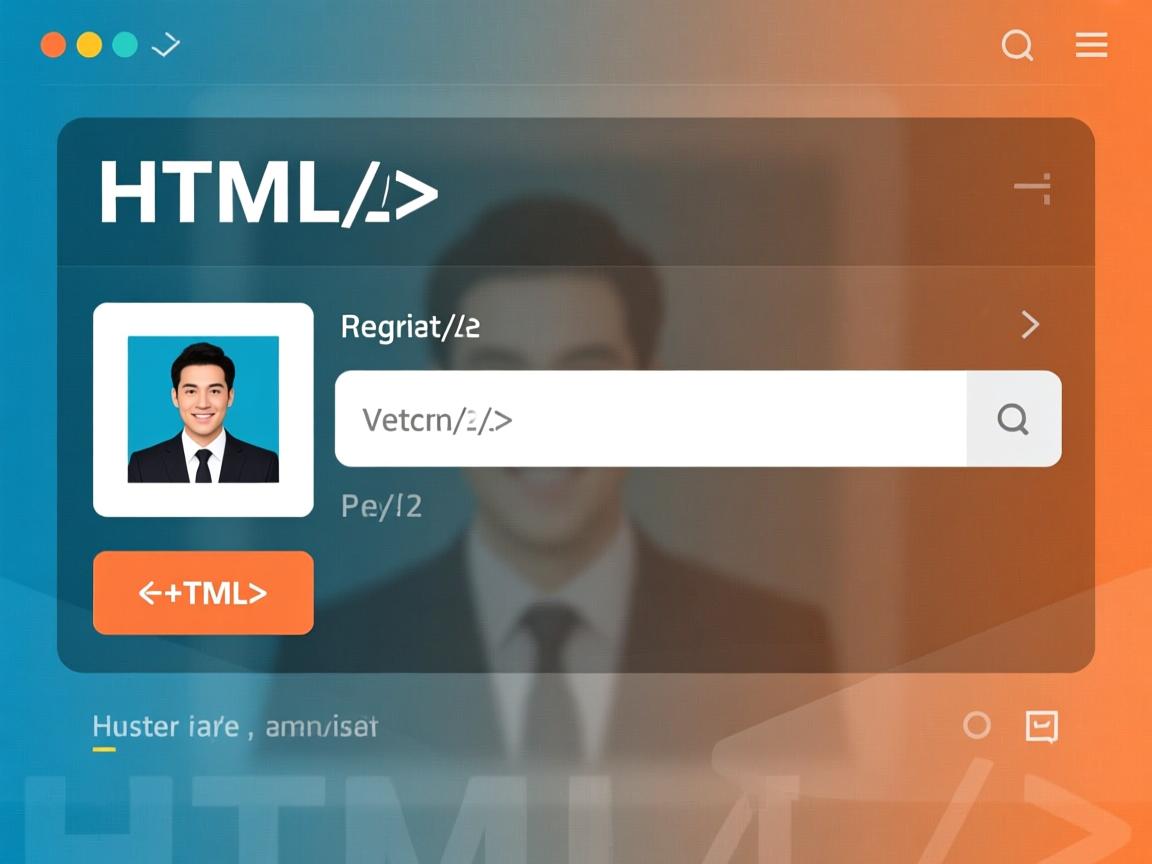Focus the Vetcrn search input field
Image resolution: width=1152 pixels, height=864 pixels.
651,419
